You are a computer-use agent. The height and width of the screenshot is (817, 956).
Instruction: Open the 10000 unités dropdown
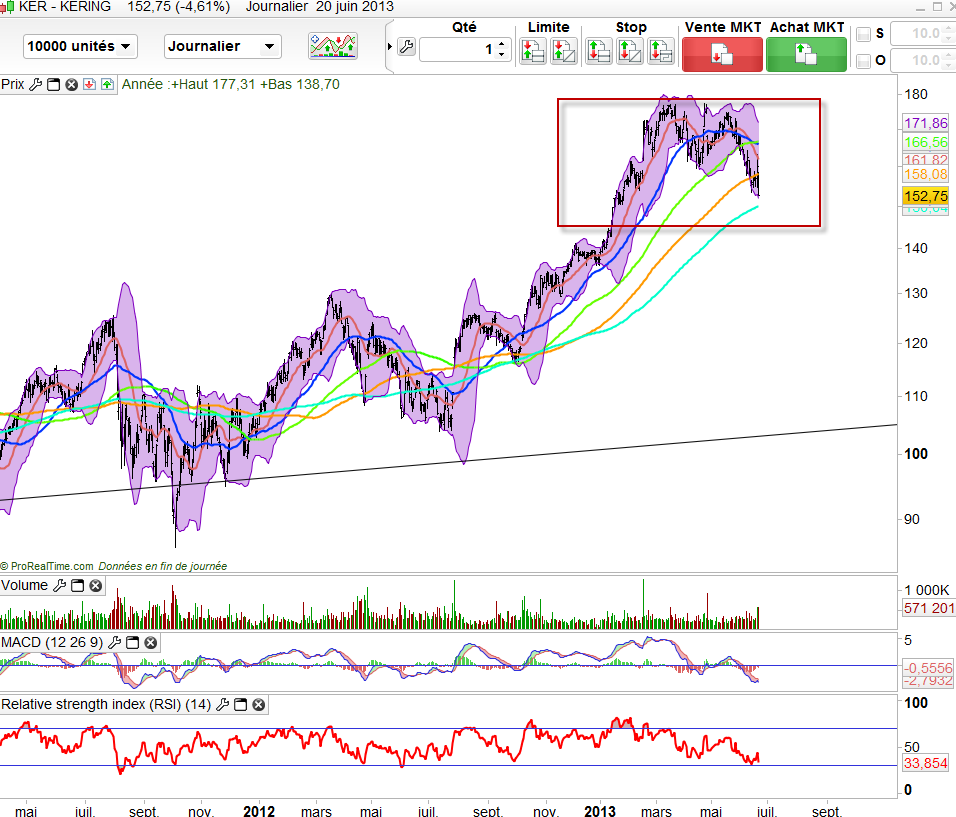pos(81,46)
